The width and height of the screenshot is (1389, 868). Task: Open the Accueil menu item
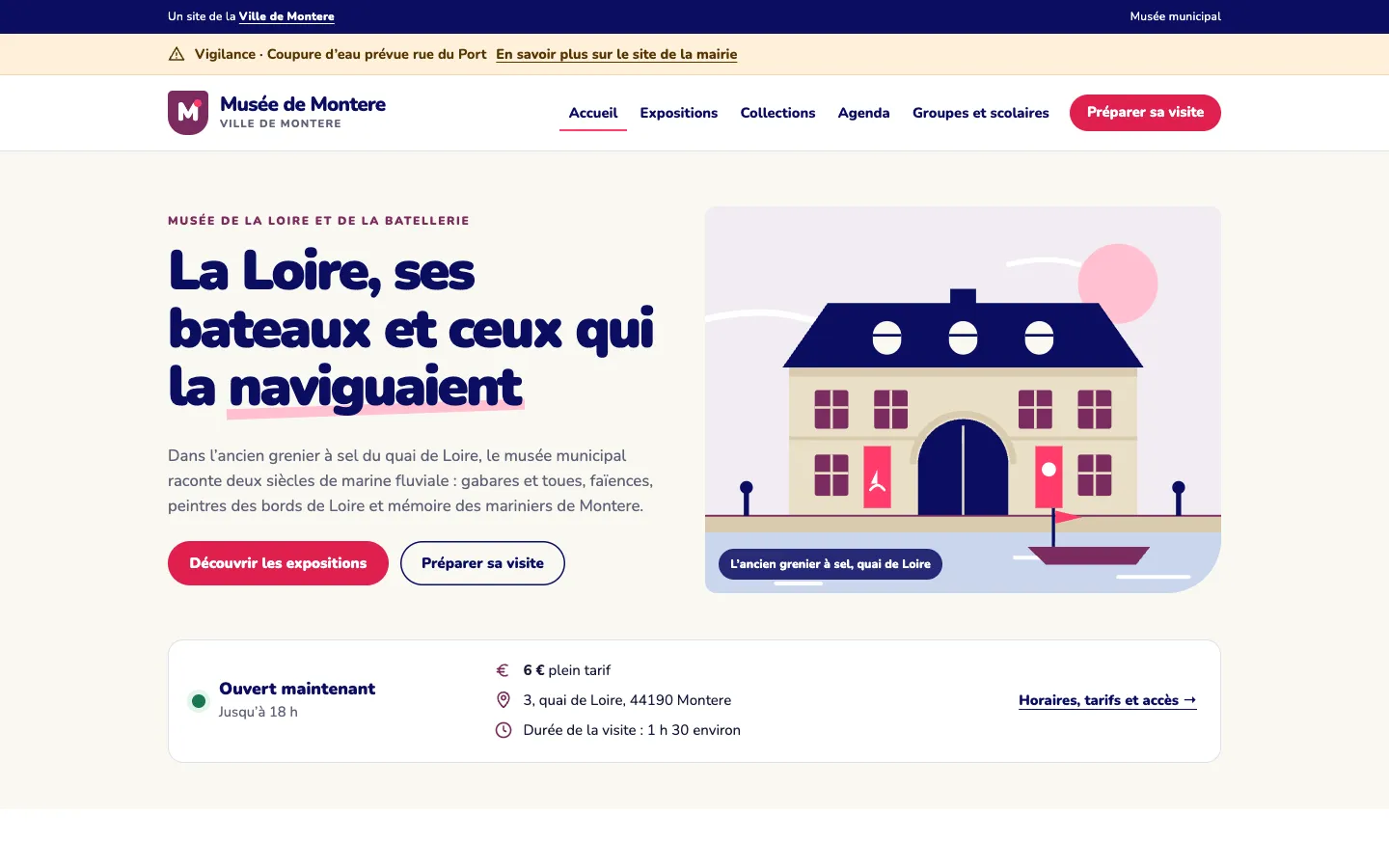click(x=593, y=113)
